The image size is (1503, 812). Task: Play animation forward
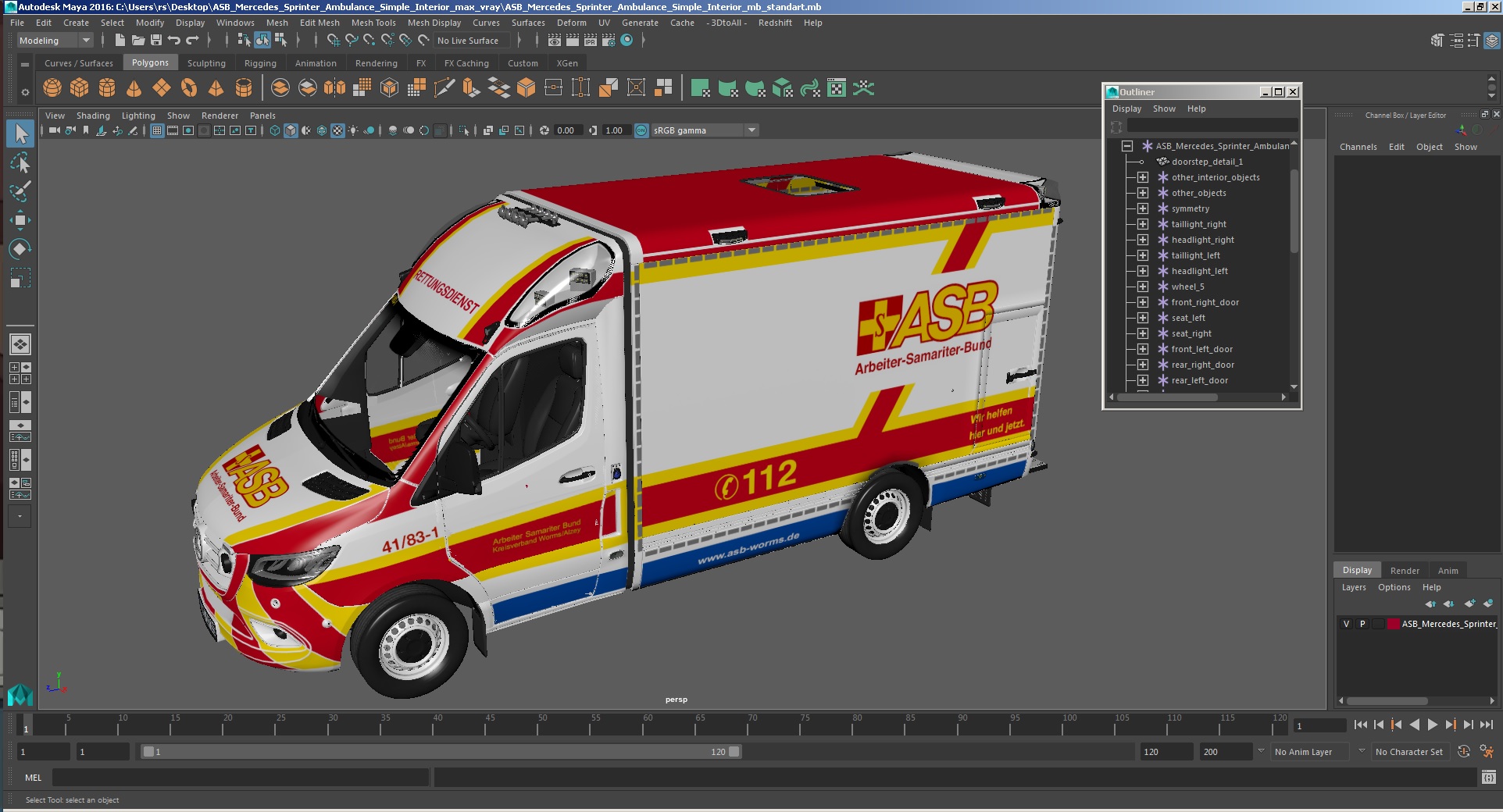pos(1432,725)
